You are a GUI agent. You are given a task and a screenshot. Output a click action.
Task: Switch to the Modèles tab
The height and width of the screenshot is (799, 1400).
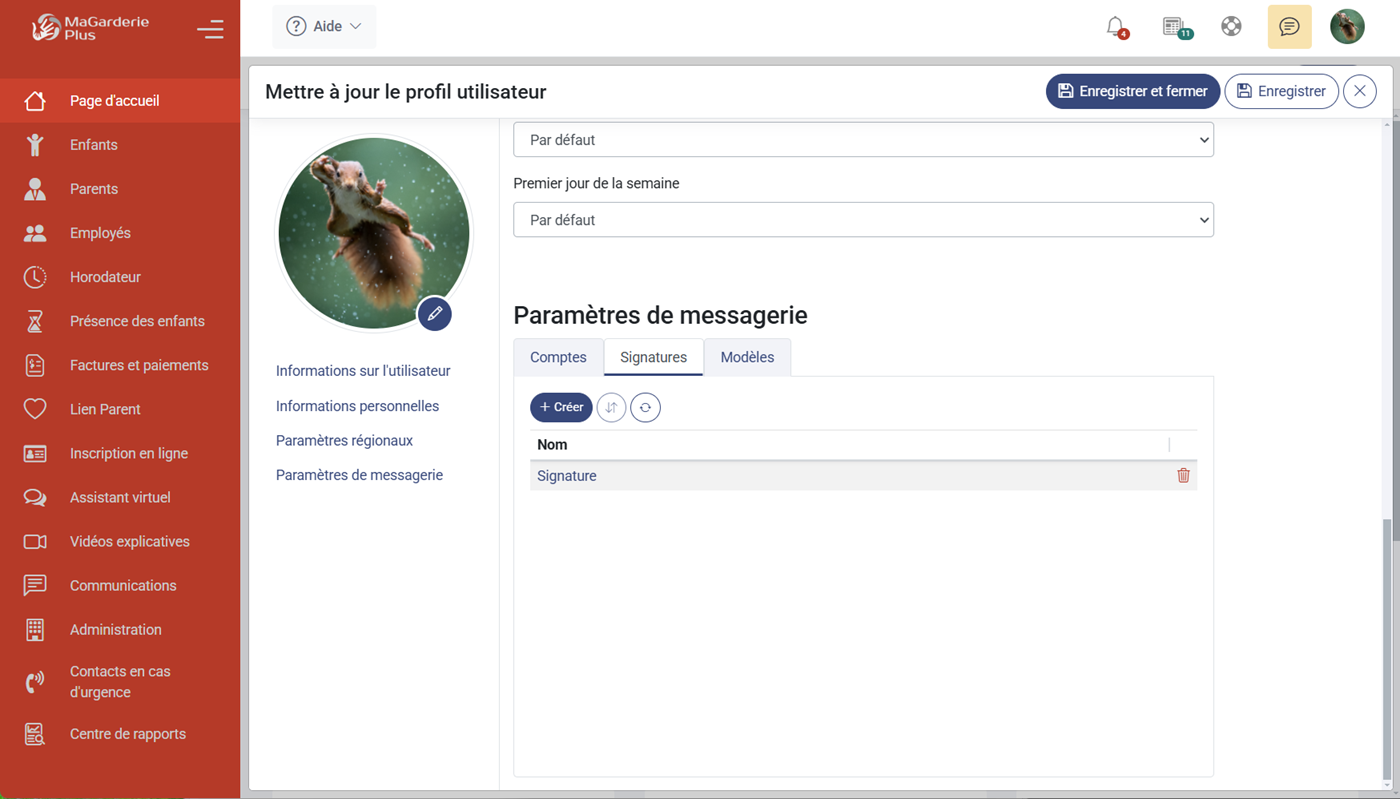[747, 357]
